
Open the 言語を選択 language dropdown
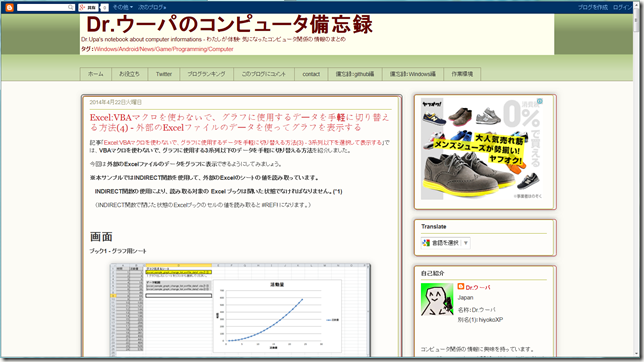click(446, 243)
